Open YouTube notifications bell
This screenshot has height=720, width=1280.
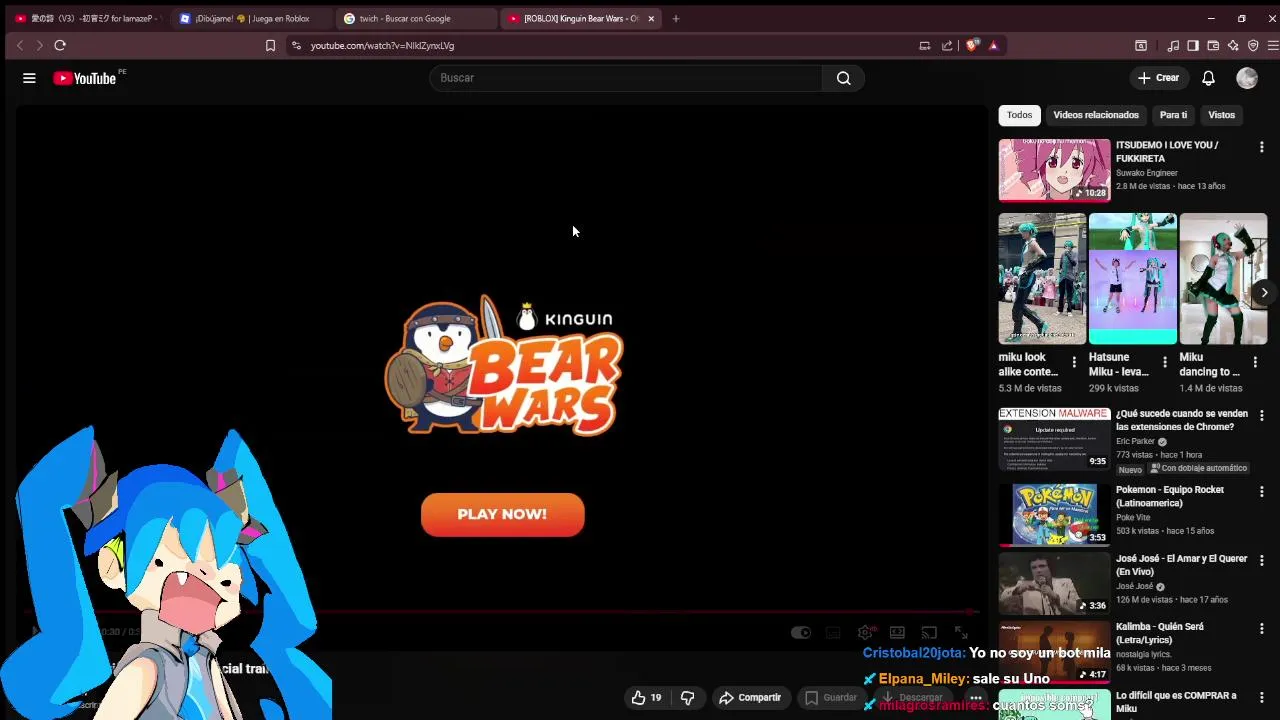[x=1208, y=78]
